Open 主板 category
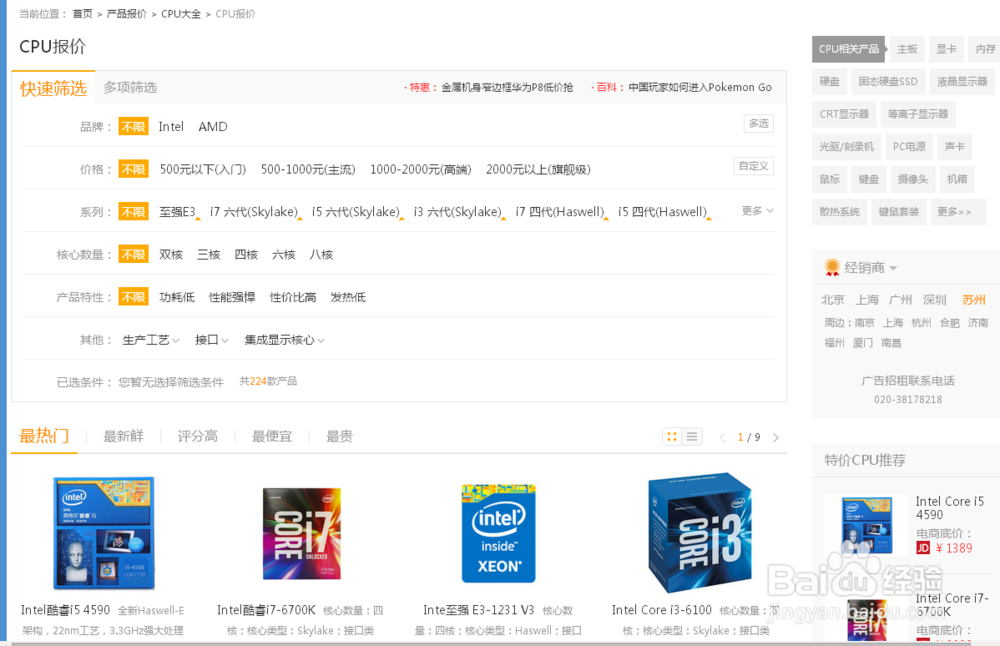1000x646 pixels. point(907,49)
